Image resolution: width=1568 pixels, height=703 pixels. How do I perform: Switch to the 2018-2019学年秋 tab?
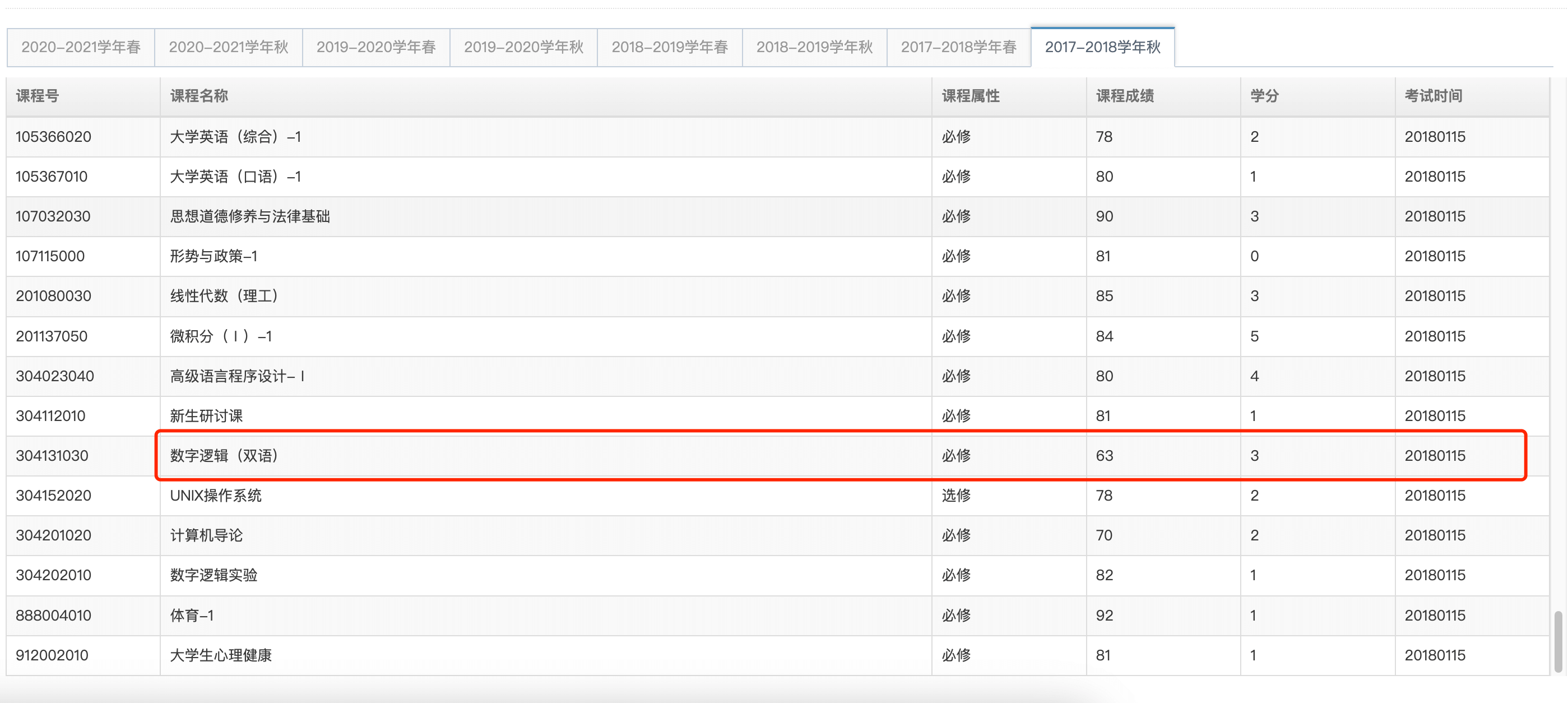[x=814, y=47]
